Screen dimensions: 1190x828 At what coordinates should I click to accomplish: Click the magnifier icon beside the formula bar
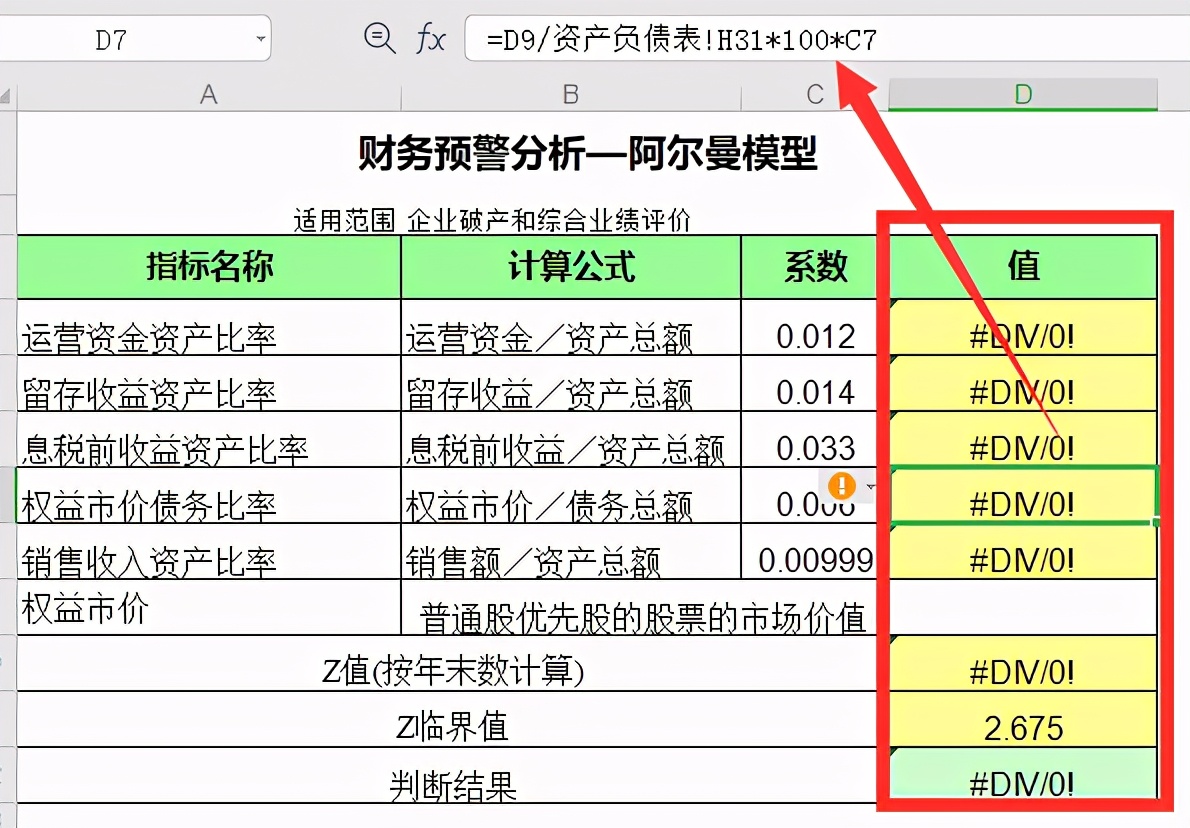click(379, 37)
